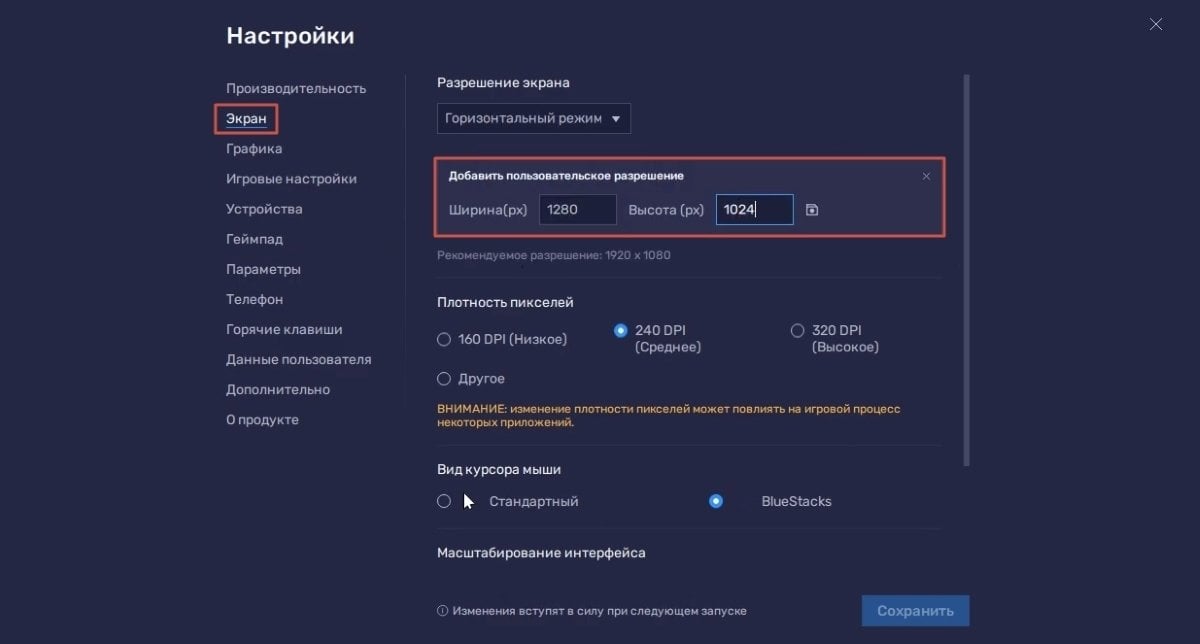Click the Сохранить button
Viewport: 1200px width, 644px height.
tap(915, 611)
